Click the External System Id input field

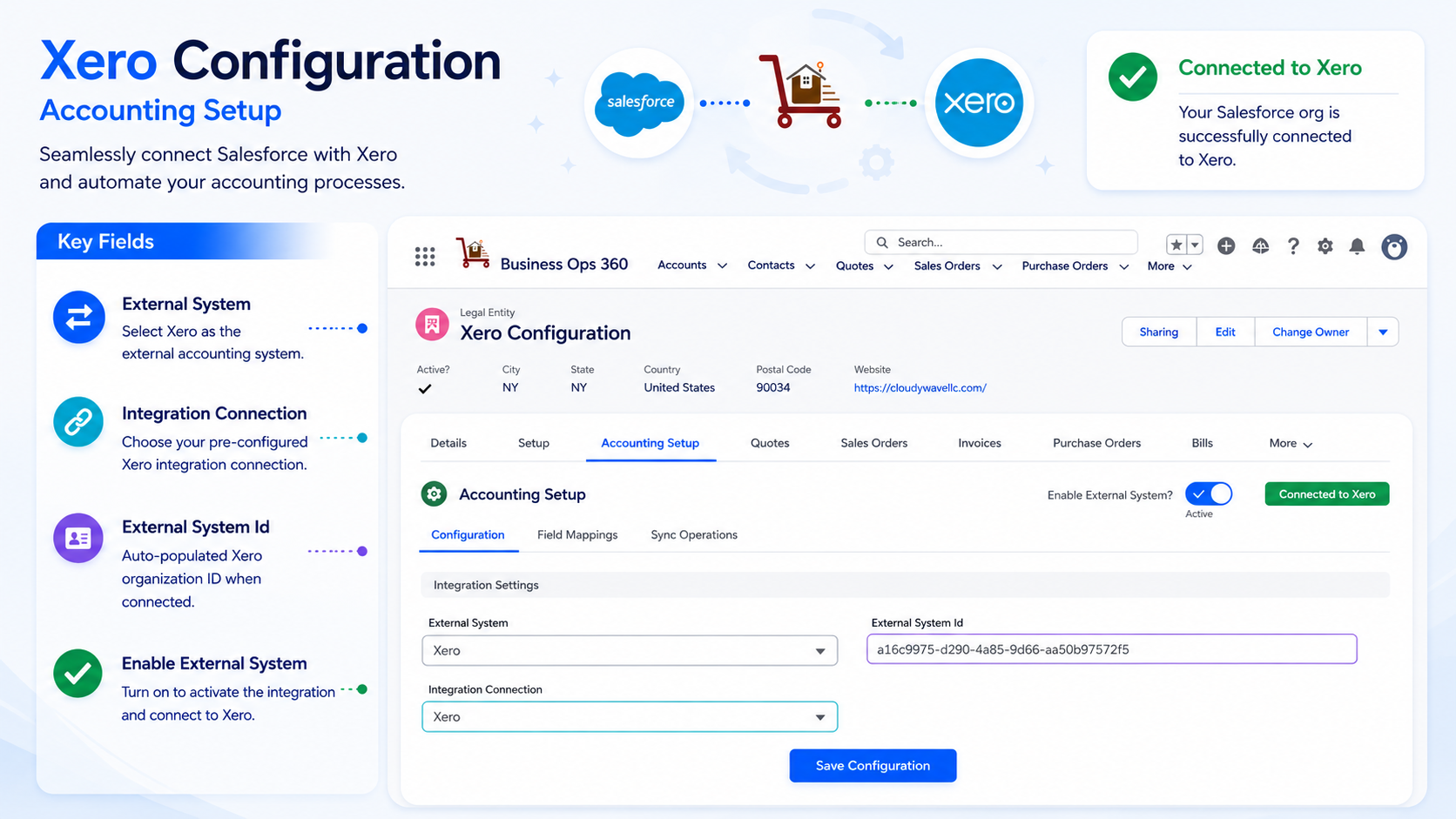pyautogui.click(x=1112, y=649)
